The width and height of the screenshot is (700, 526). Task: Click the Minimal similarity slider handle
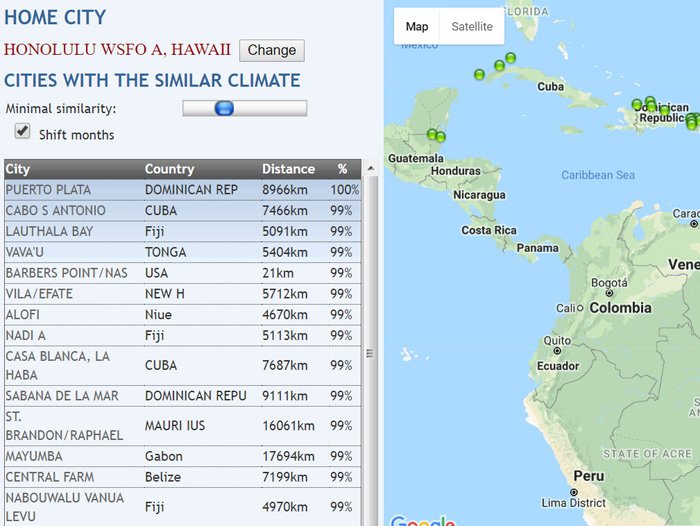pos(224,108)
